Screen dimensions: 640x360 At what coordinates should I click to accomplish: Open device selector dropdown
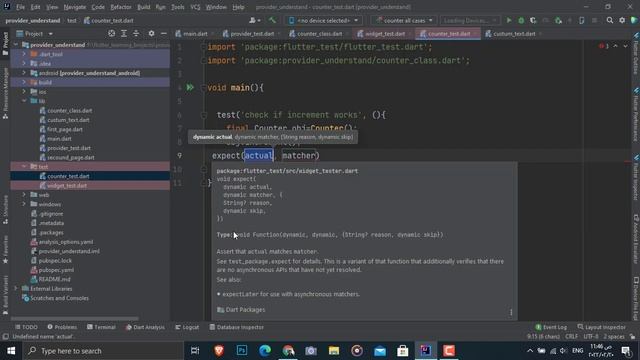point(324,20)
